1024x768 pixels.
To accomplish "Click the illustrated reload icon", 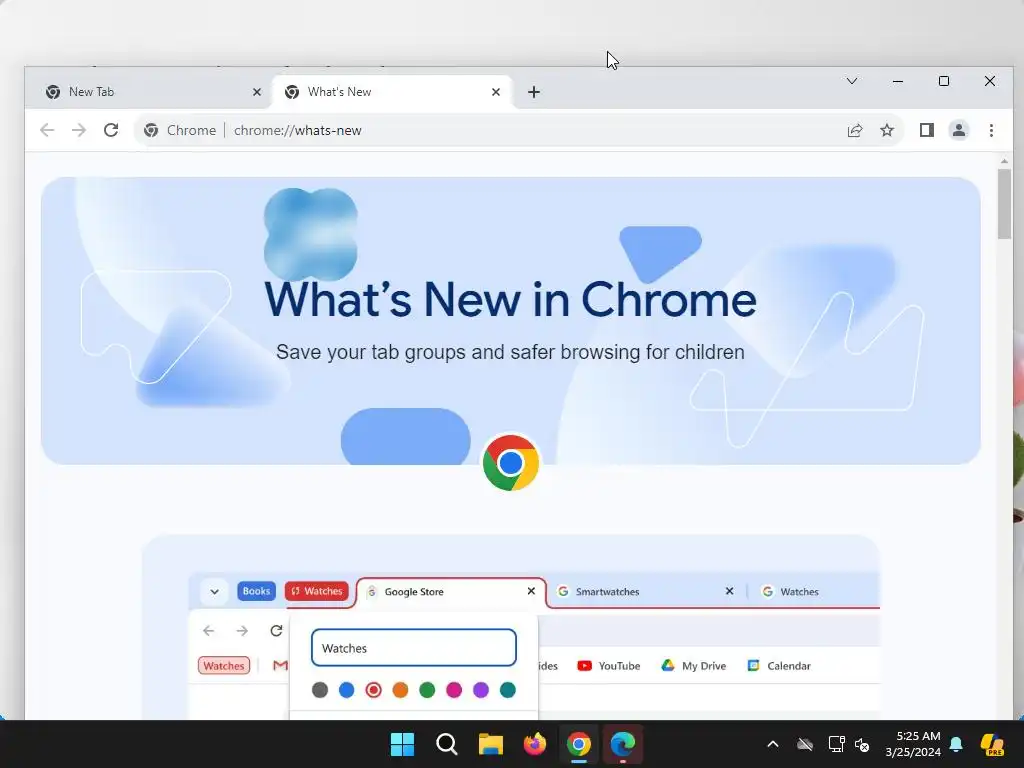I will coord(276,630).
